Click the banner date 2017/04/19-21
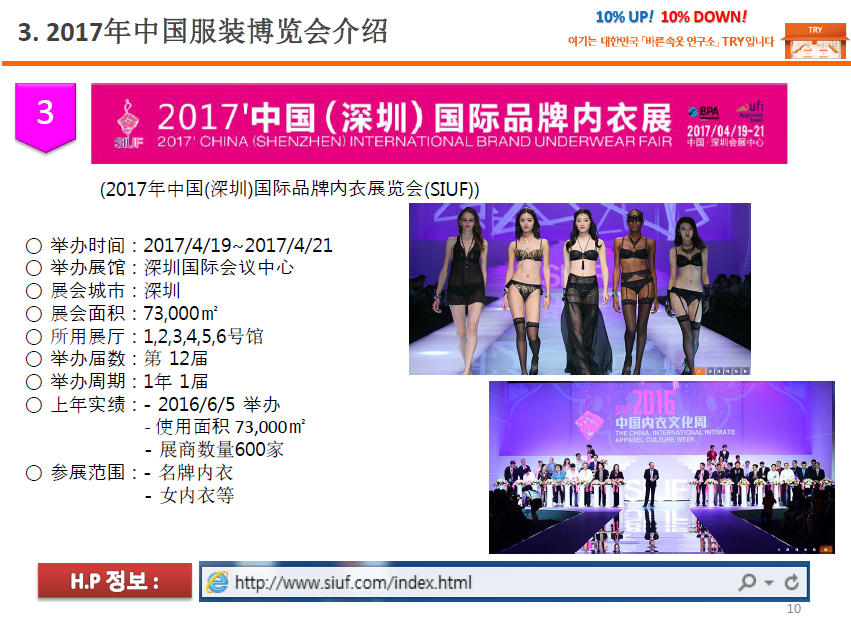Image resolution: width=851 pixels, height=636 pixels. tap(725, 131)
